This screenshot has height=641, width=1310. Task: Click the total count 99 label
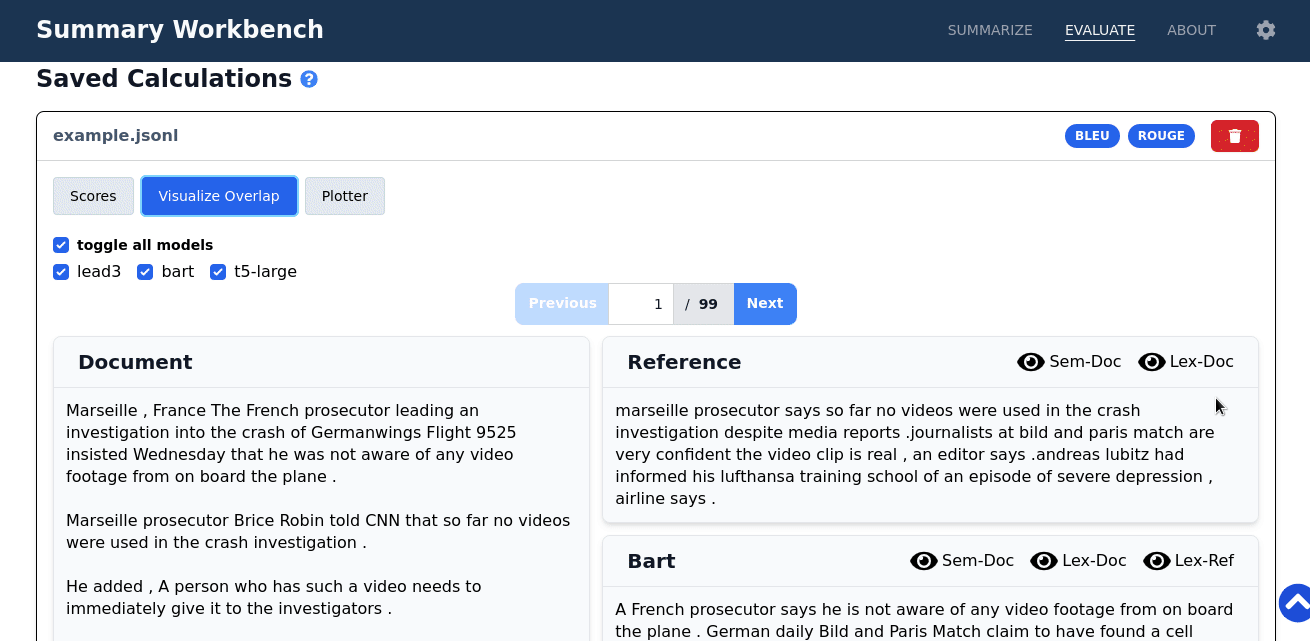point(708,304)
